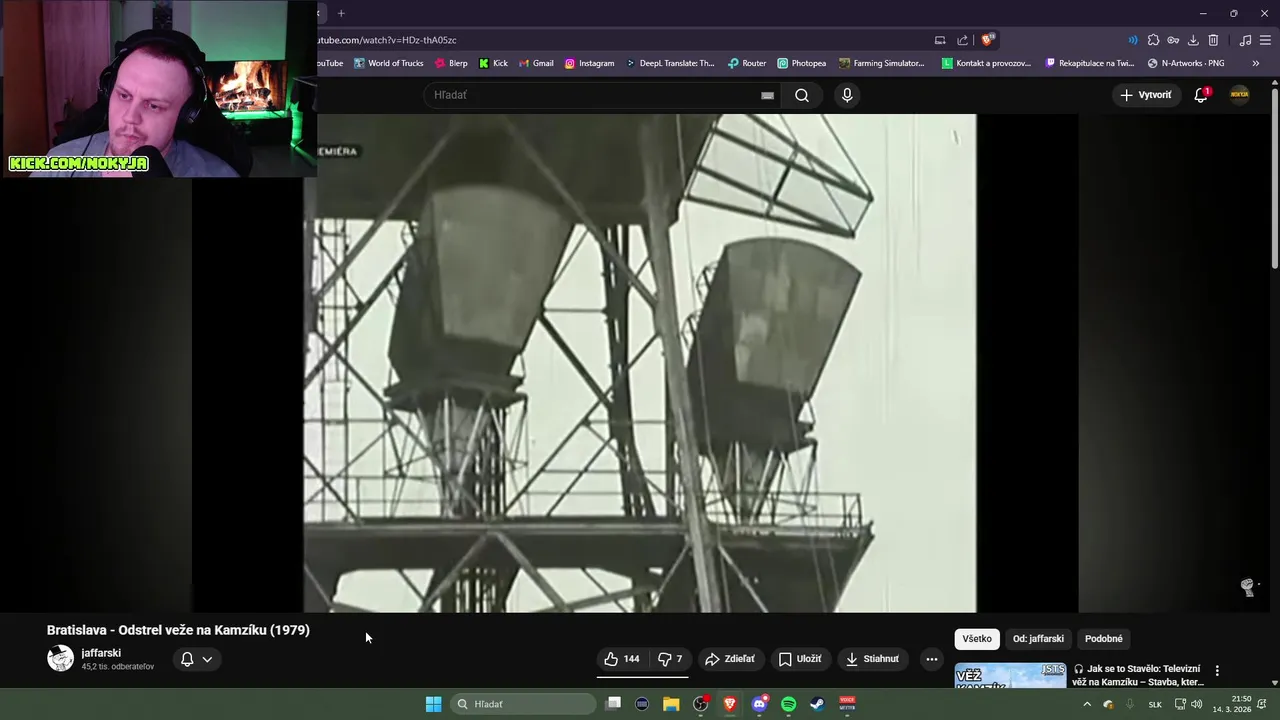The image size is (1280, 720).
Task: Open the browser extensions puzzle icon
Action: pyautogui.click(x=1153, y=40)
